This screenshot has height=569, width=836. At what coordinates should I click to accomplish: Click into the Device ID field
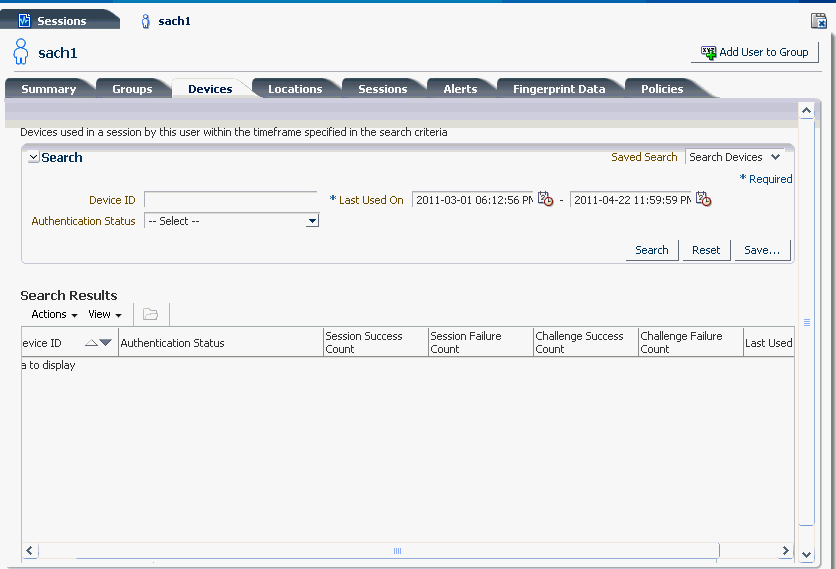click(x=230, y=200)
